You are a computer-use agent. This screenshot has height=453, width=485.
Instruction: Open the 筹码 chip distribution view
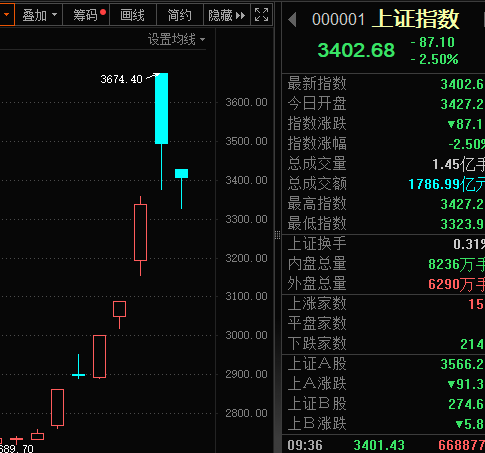point(86,15)
